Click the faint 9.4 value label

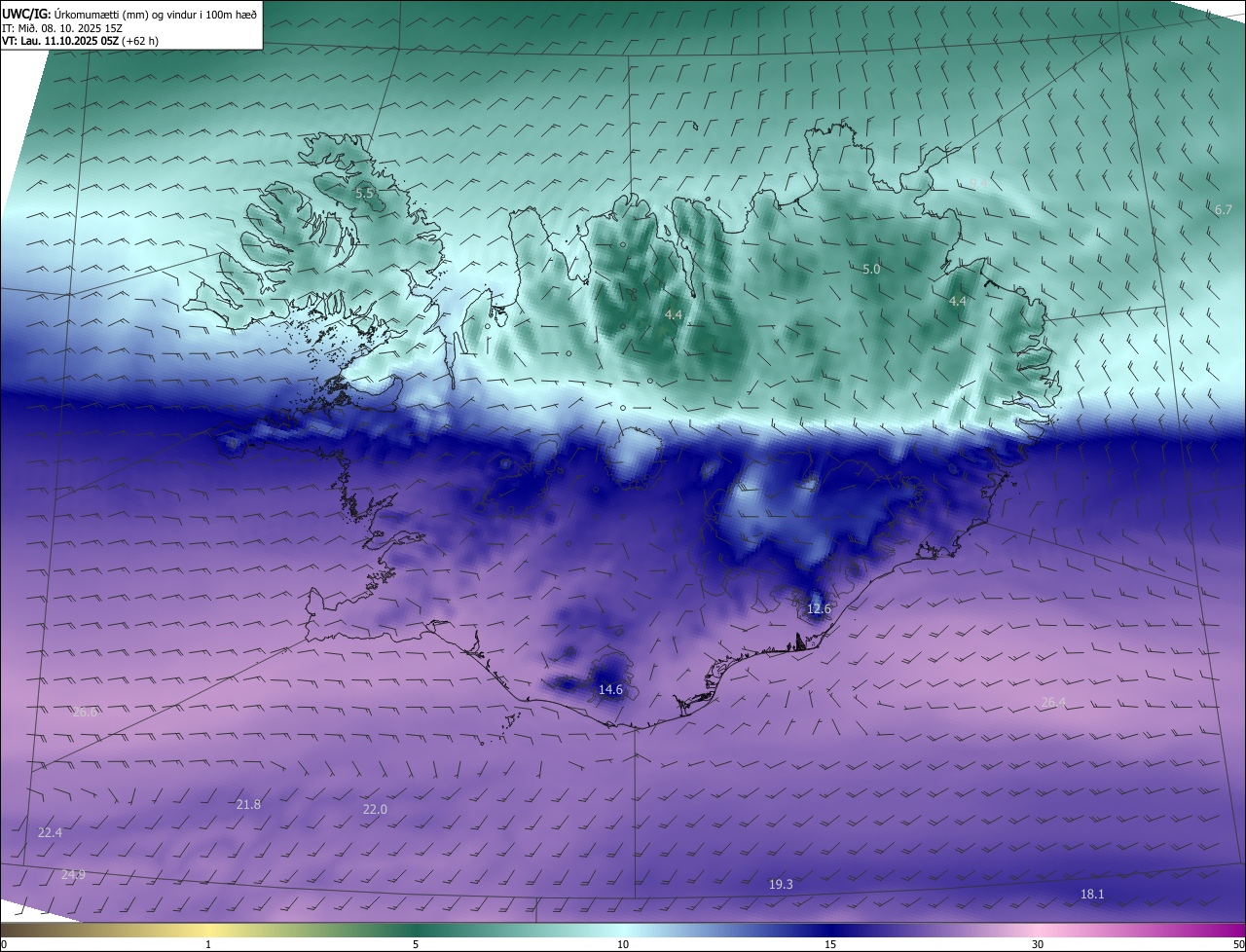977,183
